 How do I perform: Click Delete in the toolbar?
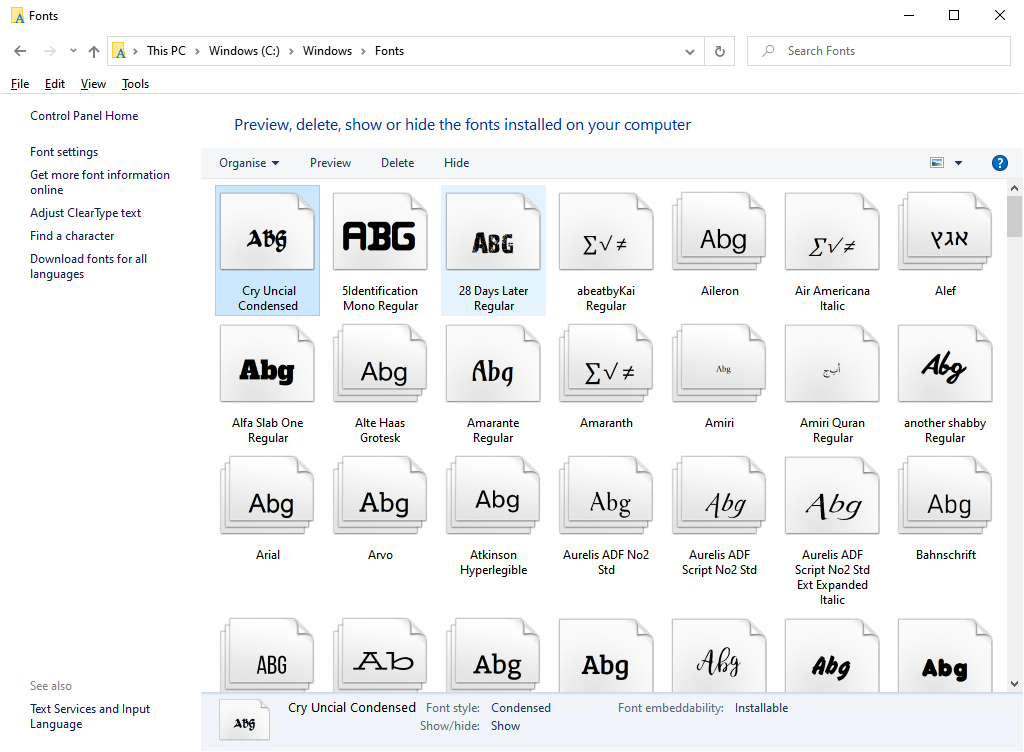tap(397, 163)
